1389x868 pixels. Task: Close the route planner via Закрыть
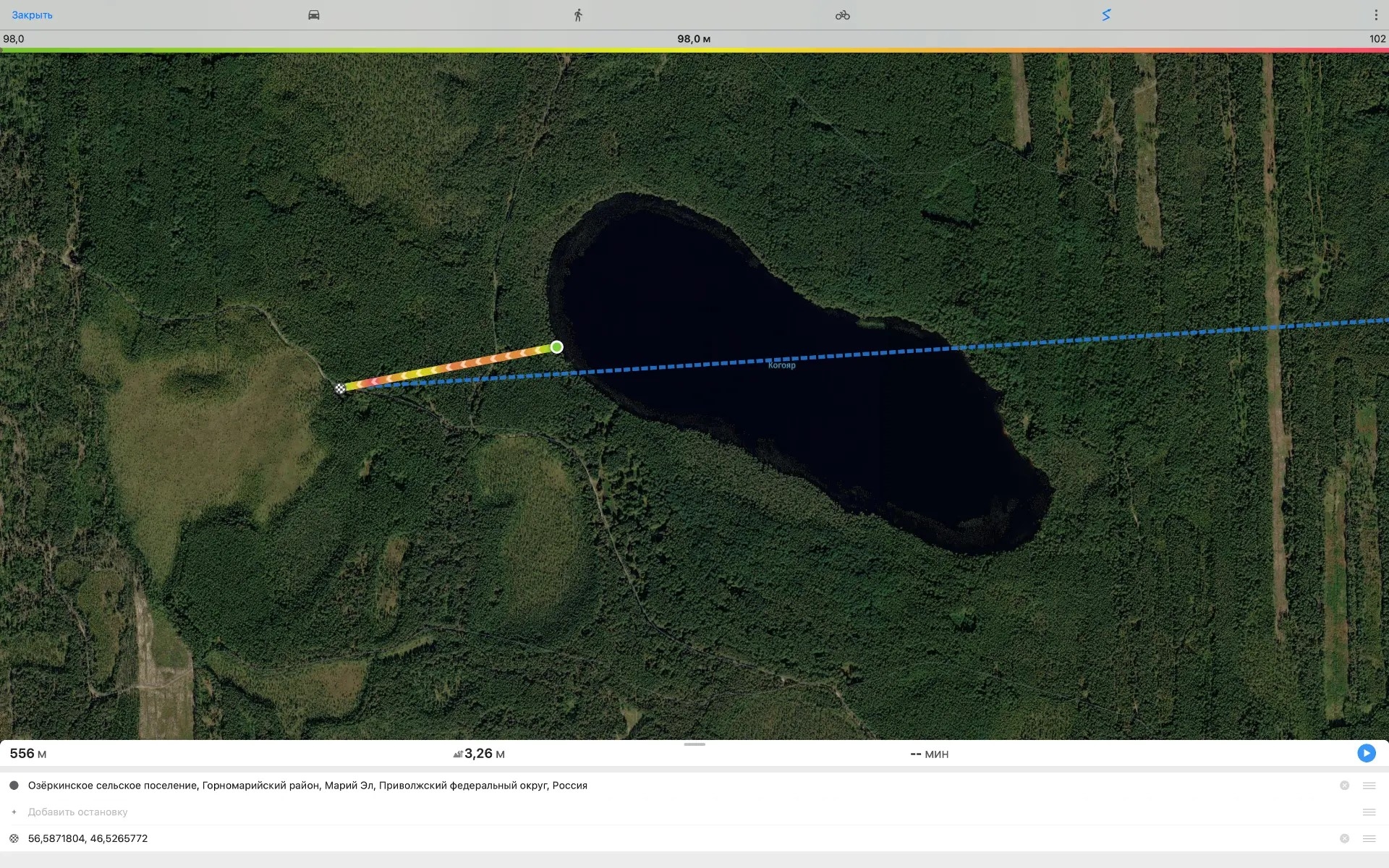[32, 14]
